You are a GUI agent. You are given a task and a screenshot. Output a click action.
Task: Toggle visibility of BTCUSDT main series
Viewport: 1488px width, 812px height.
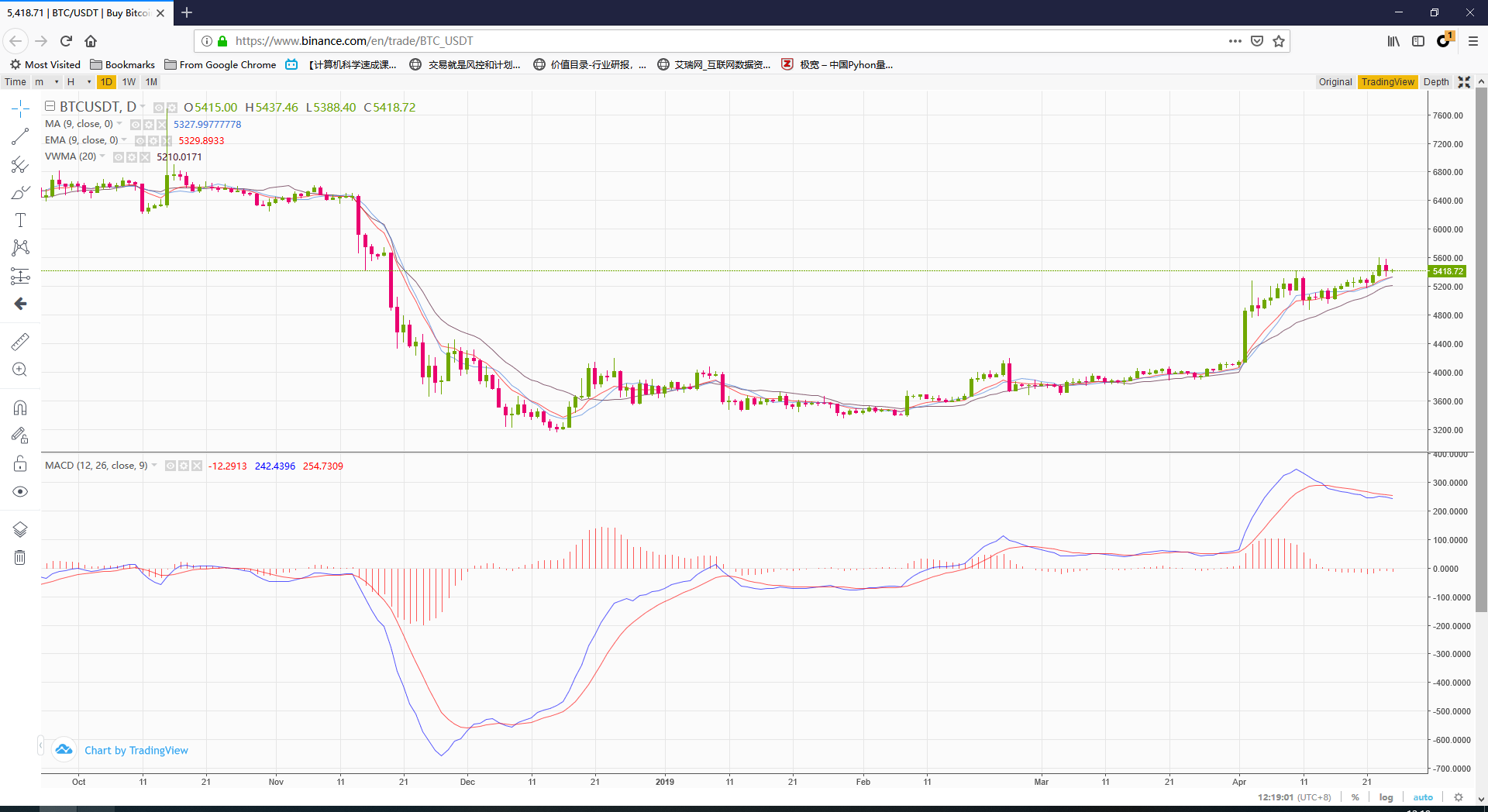pos(159,108)
